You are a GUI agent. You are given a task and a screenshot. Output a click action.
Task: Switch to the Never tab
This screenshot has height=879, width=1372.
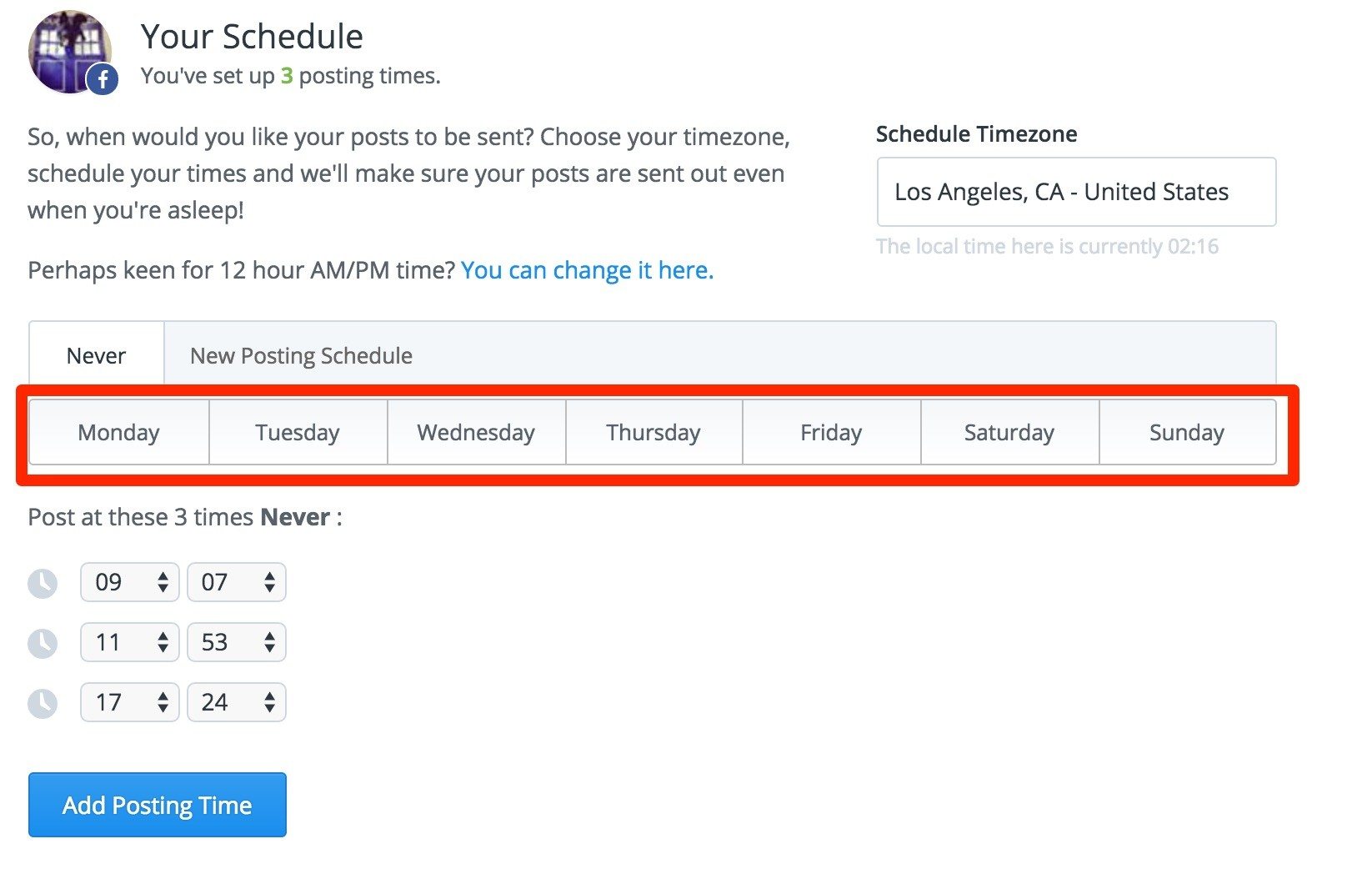click(96, 354)
